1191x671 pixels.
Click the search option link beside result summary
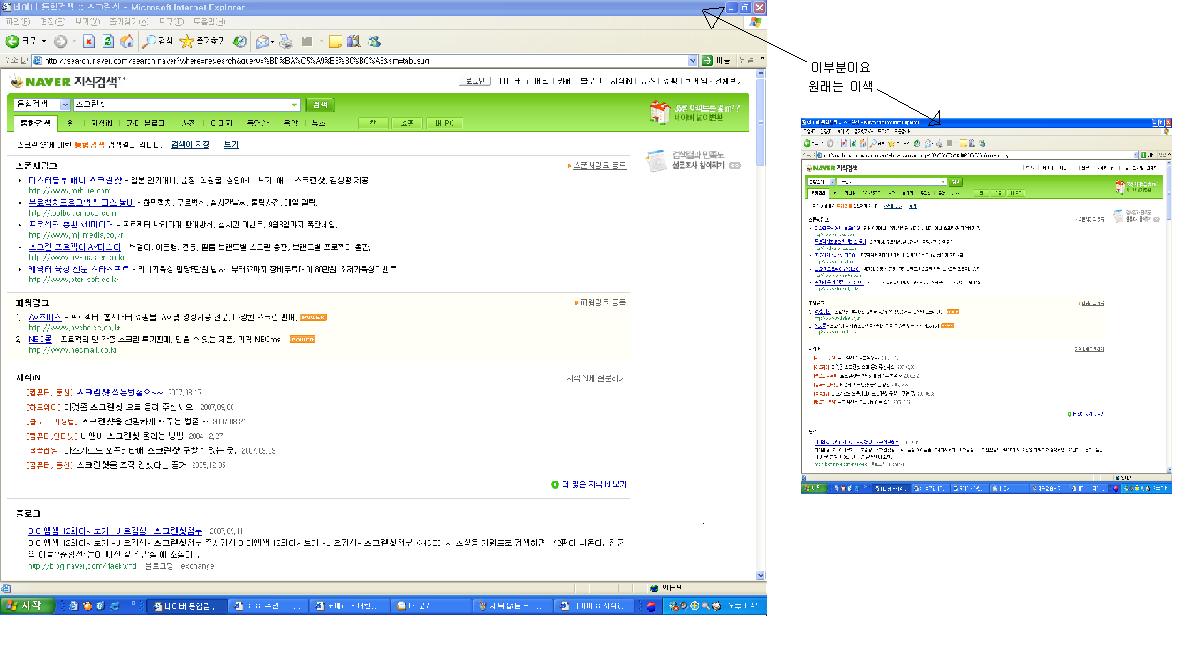(x=190, y=144)
